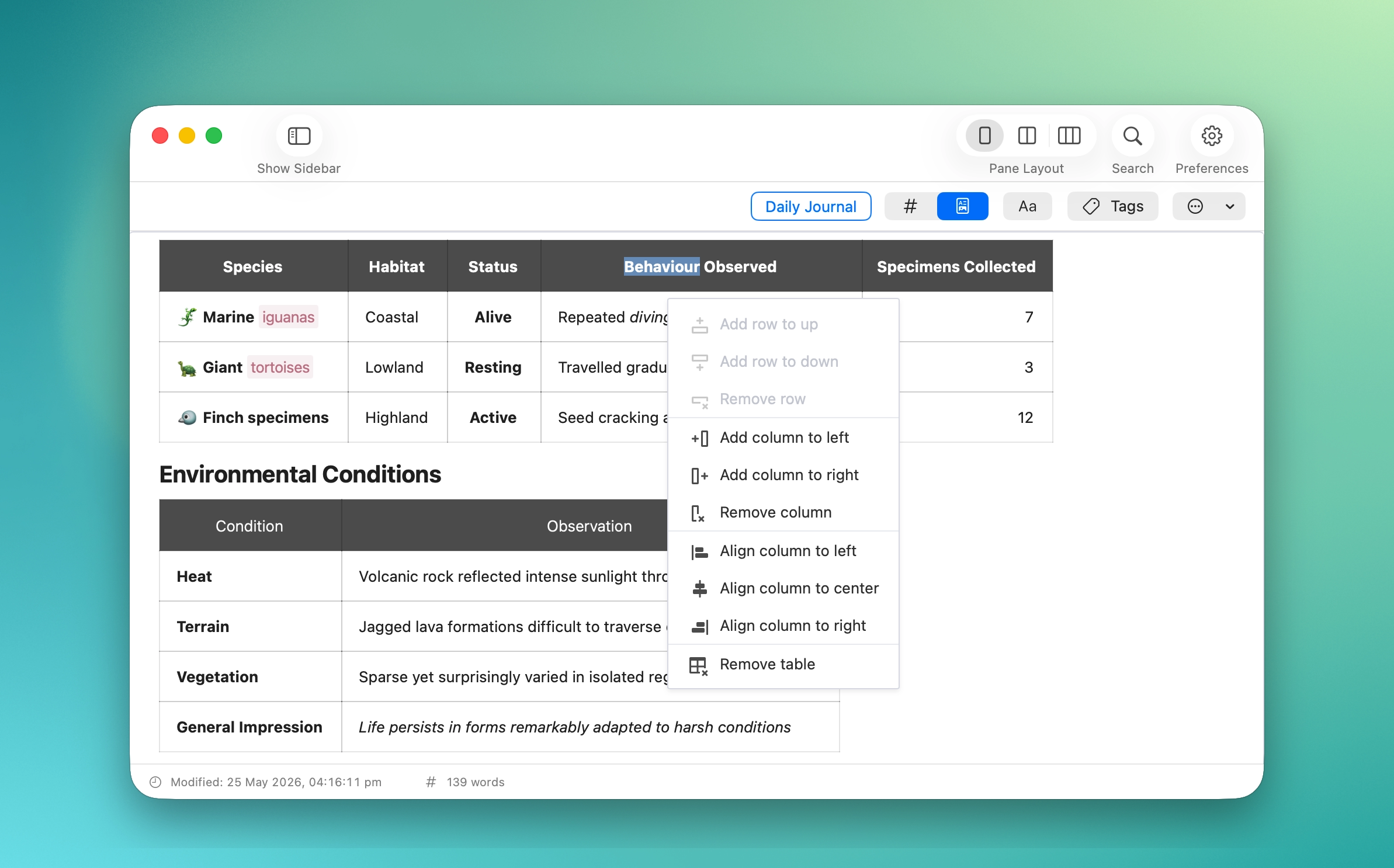The height and width of the screenshot is (868, 1394).
Task: Click the tortoise emoji icon
Action: point(187,368)
